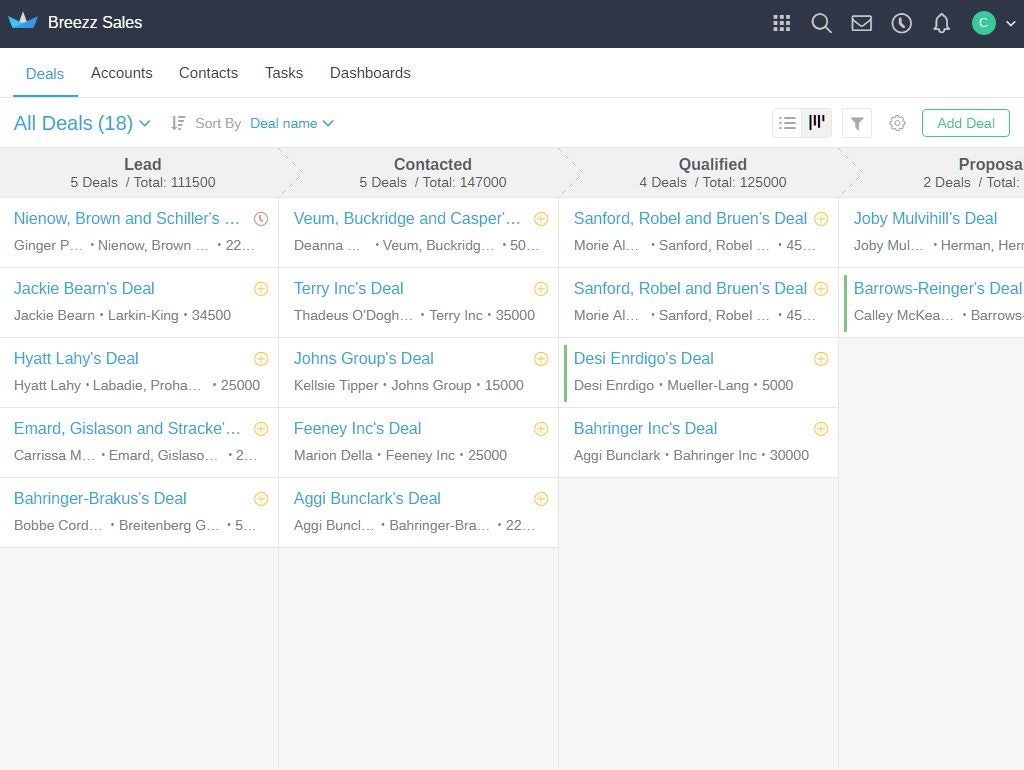Open the Dashboards tab
Image resolution: width=1024 pixels, height=770 pixels.
tap(370, 73)
